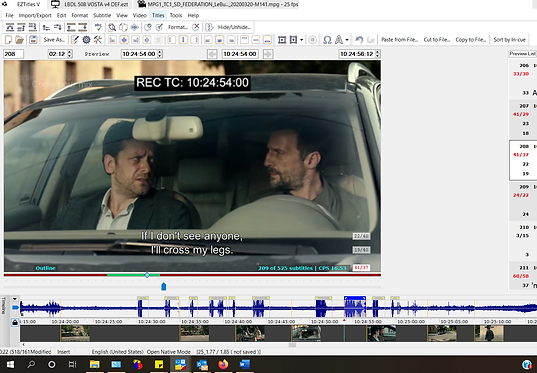Image resolution: width=537 pixels, height=373 pixels.
Task: Click the previous frame left arrow button
Action: tap(212, 54)
